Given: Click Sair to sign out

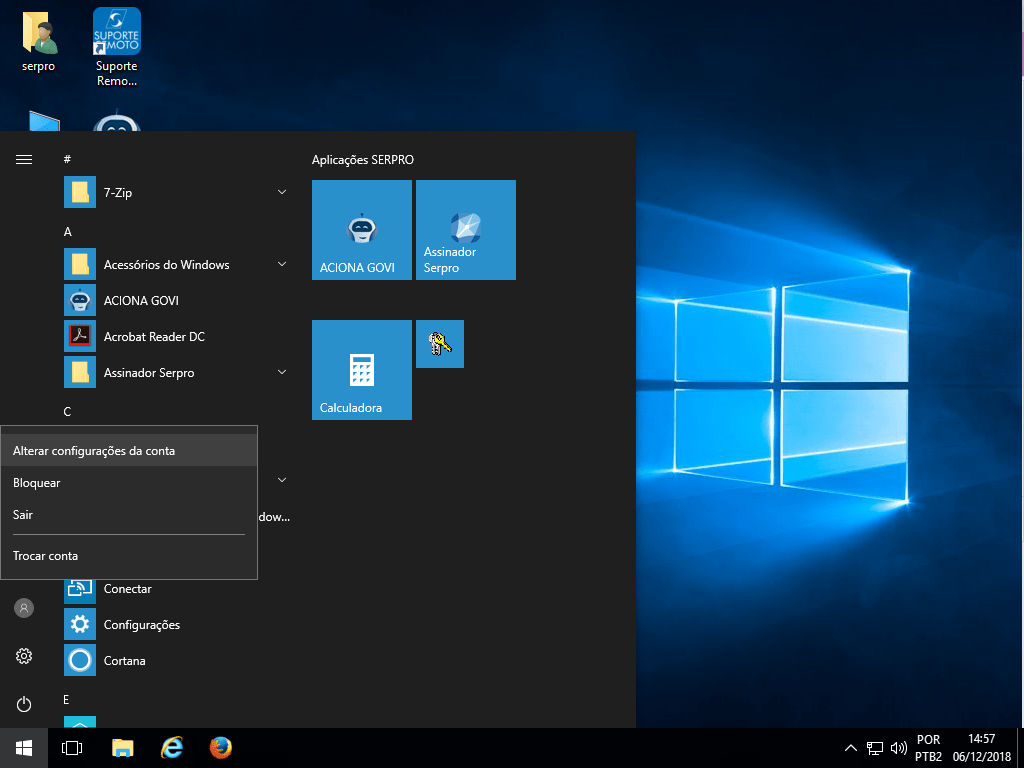Looking at the screenshot, I should (x=23, y=515).
